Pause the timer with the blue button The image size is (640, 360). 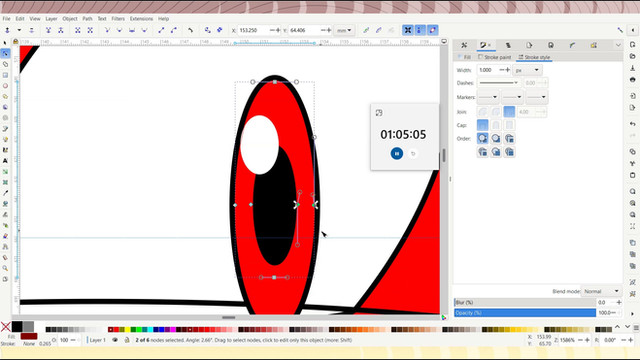[x=397, y=153]
